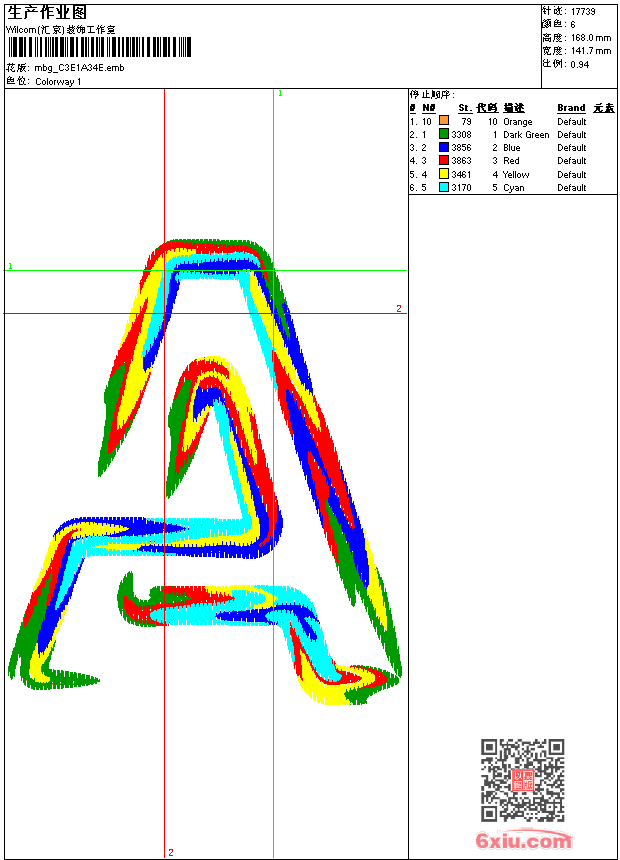Click the red stamp in QR code center
Image resolution: width=620 pixels, height=860 pixels.
click(x=523, y=781)
